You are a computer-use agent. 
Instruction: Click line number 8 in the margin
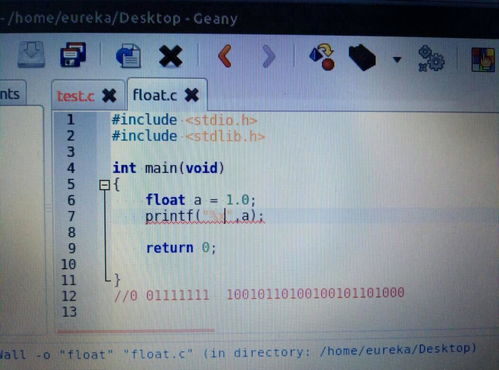[72, 232]
